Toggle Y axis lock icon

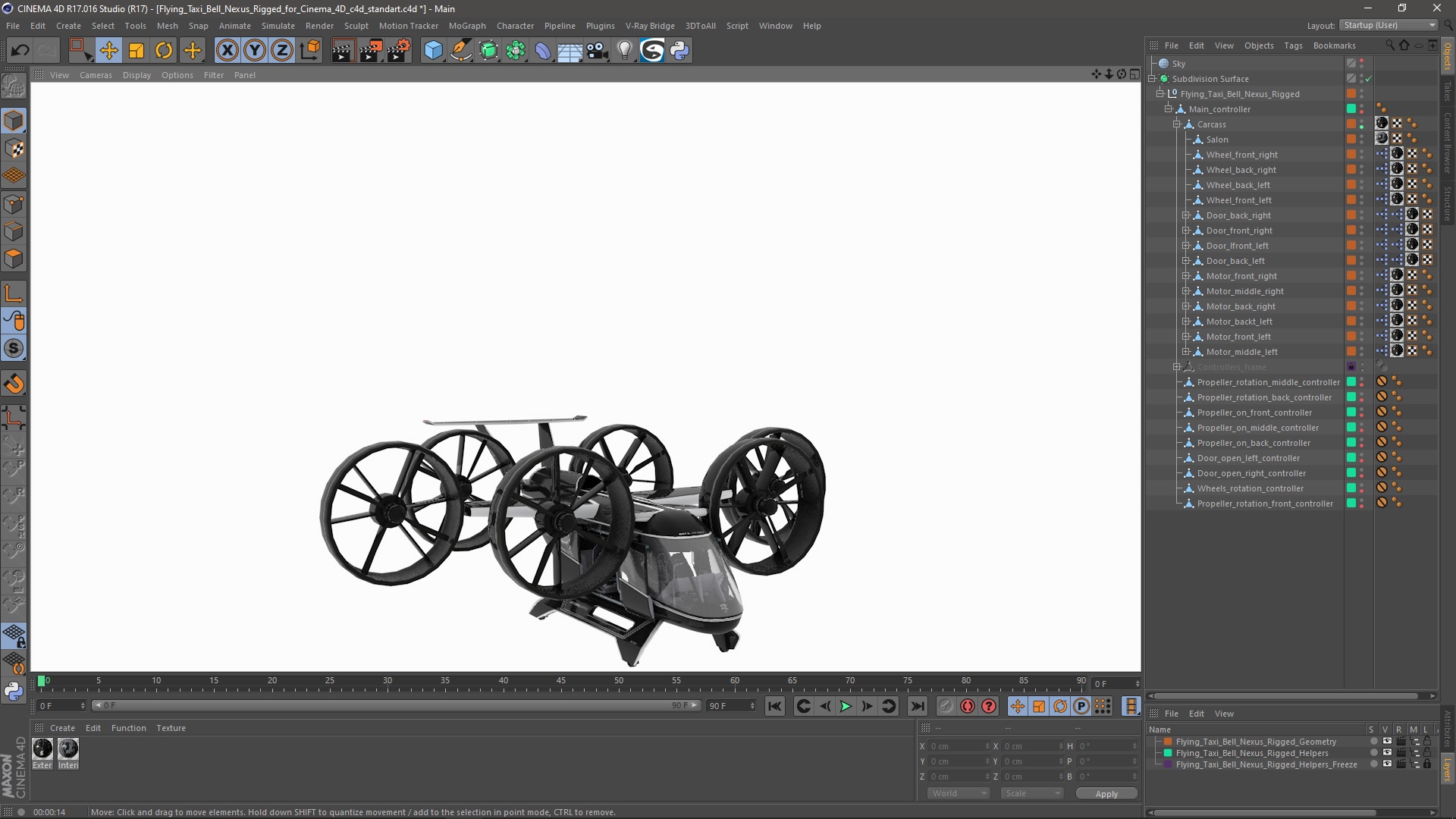(255, 51)
